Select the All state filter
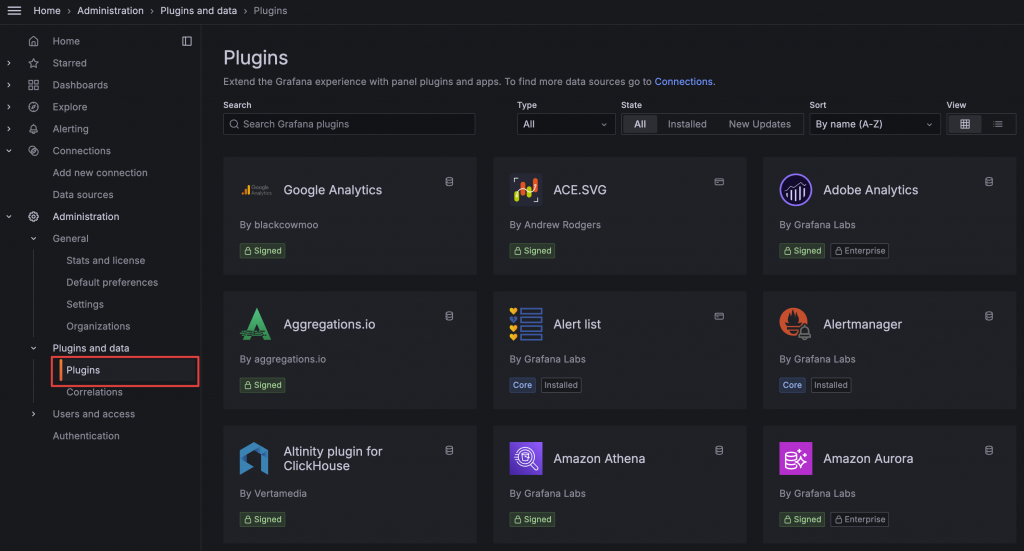1024x551 pixels. 640,124
